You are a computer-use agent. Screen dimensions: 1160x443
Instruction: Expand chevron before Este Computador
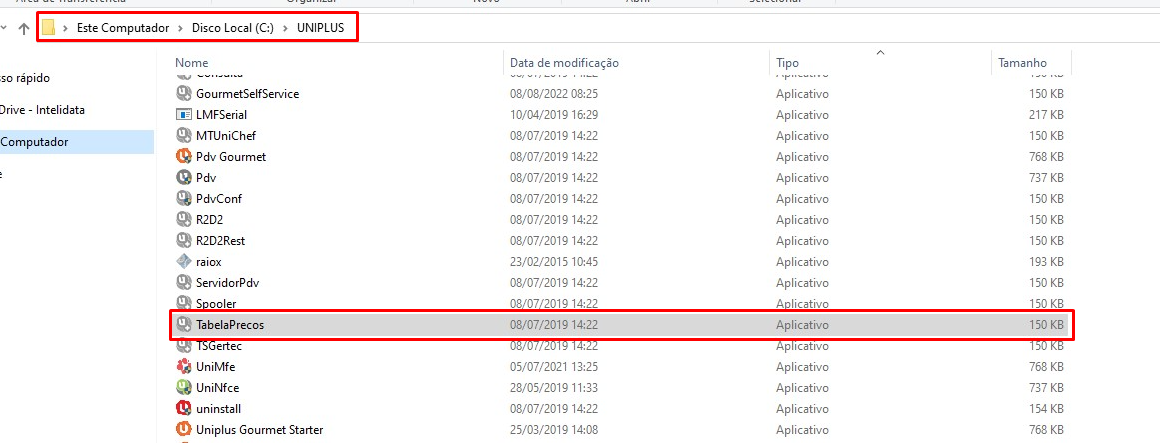point(67,28)
